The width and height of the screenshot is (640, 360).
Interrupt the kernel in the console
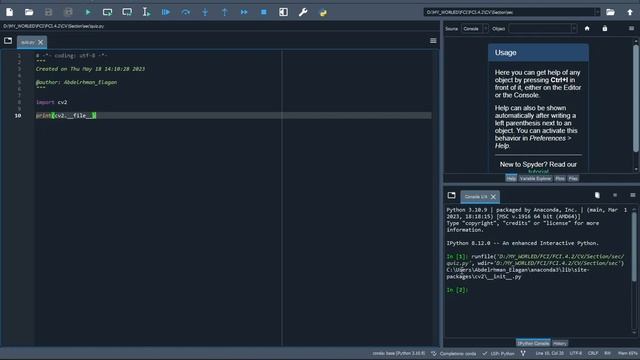615,196
